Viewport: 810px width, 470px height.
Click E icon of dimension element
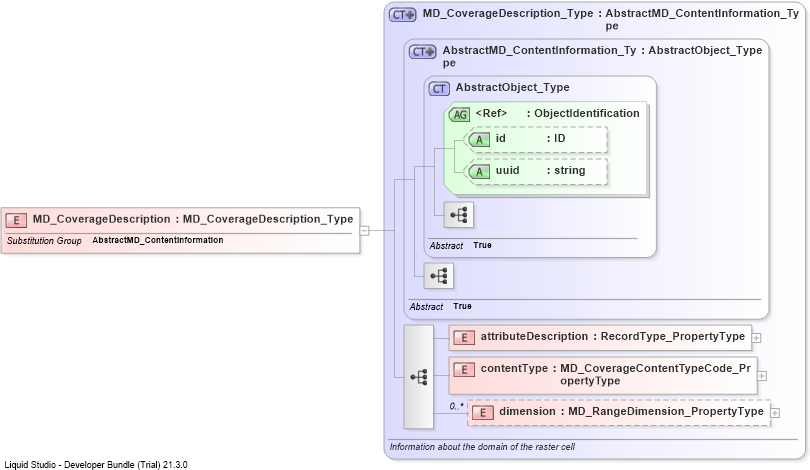coord(482,413)
